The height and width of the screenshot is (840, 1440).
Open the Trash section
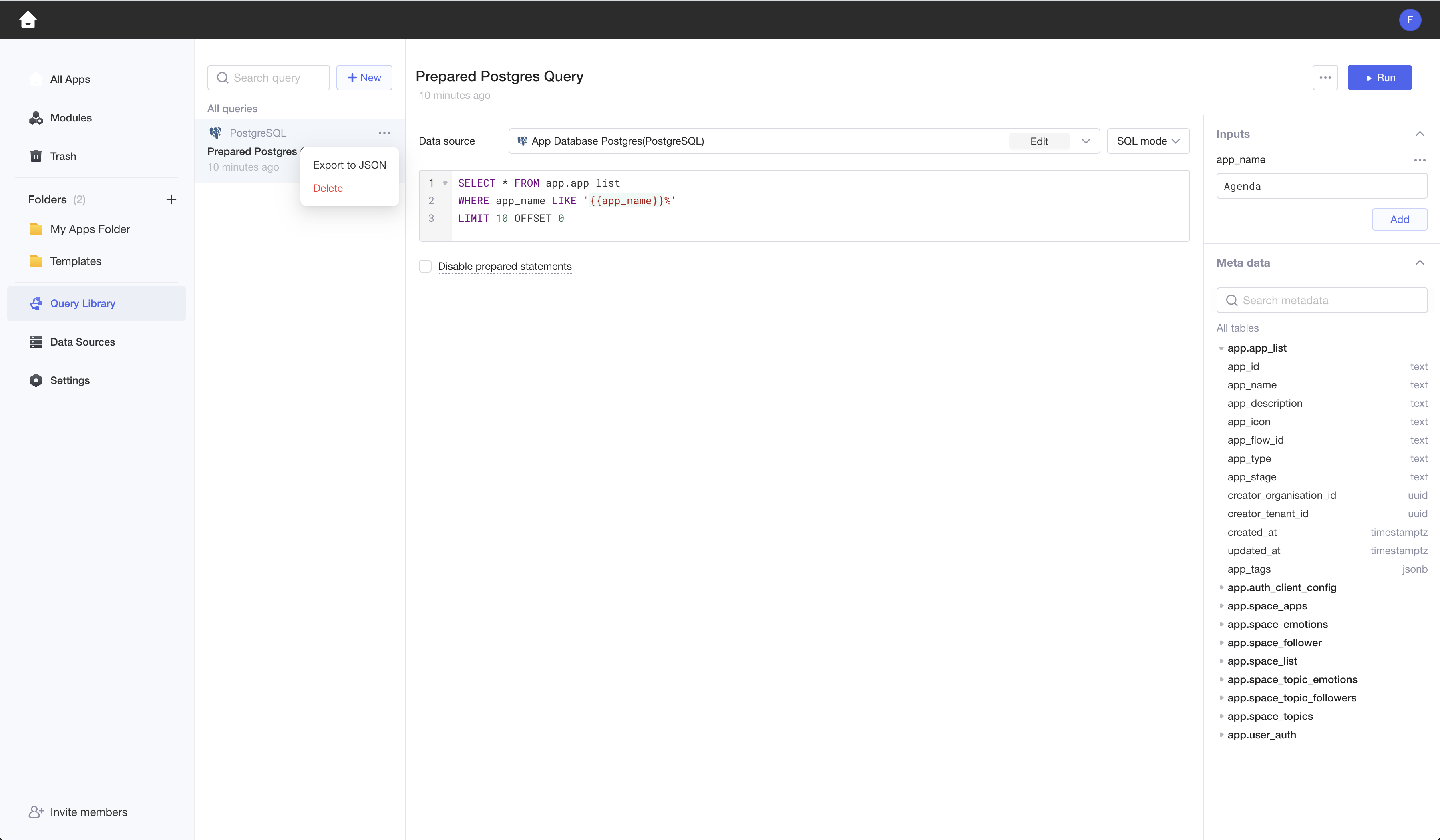point(63,156)
